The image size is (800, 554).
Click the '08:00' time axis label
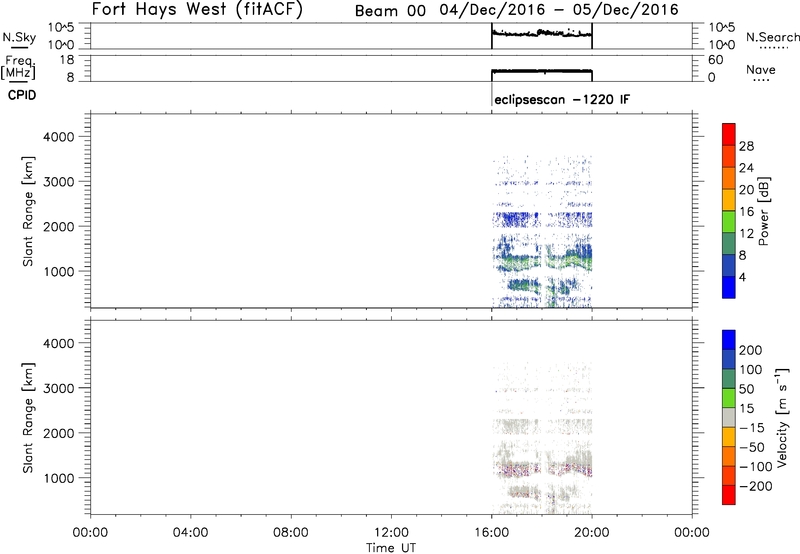pos(291,533)
